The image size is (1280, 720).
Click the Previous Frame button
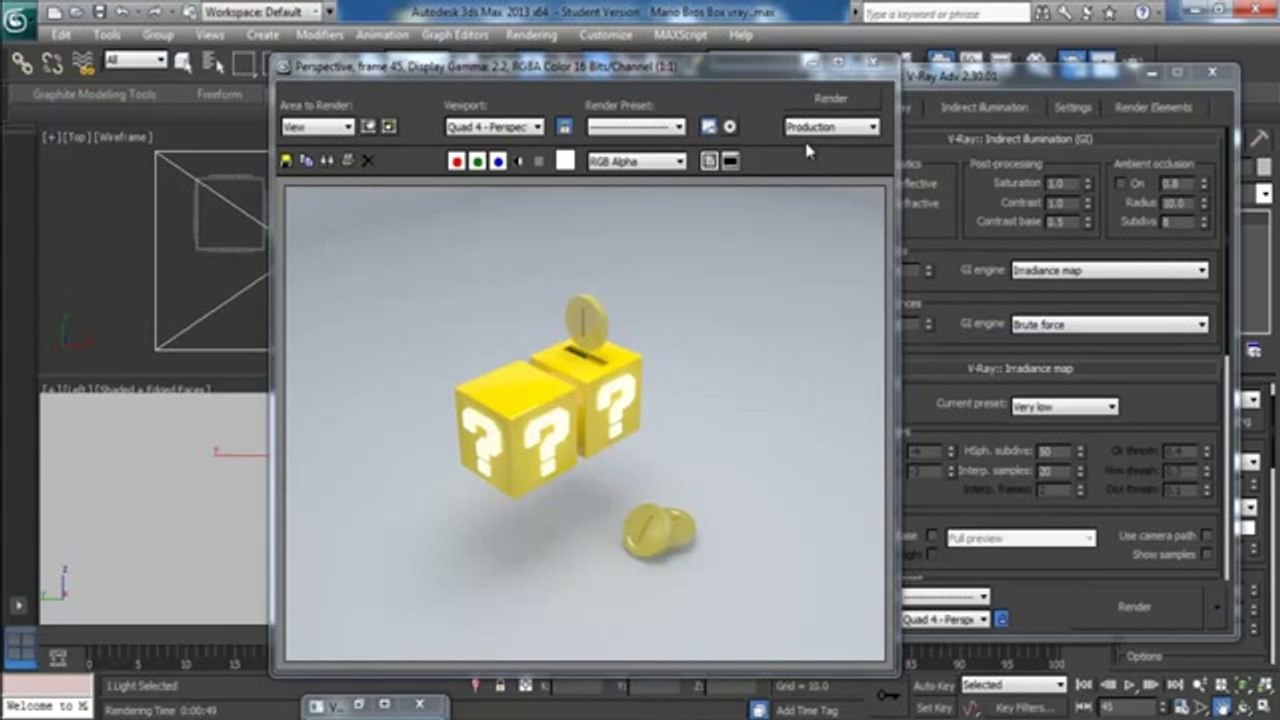pyautogui.click(x=1106, y=685)
